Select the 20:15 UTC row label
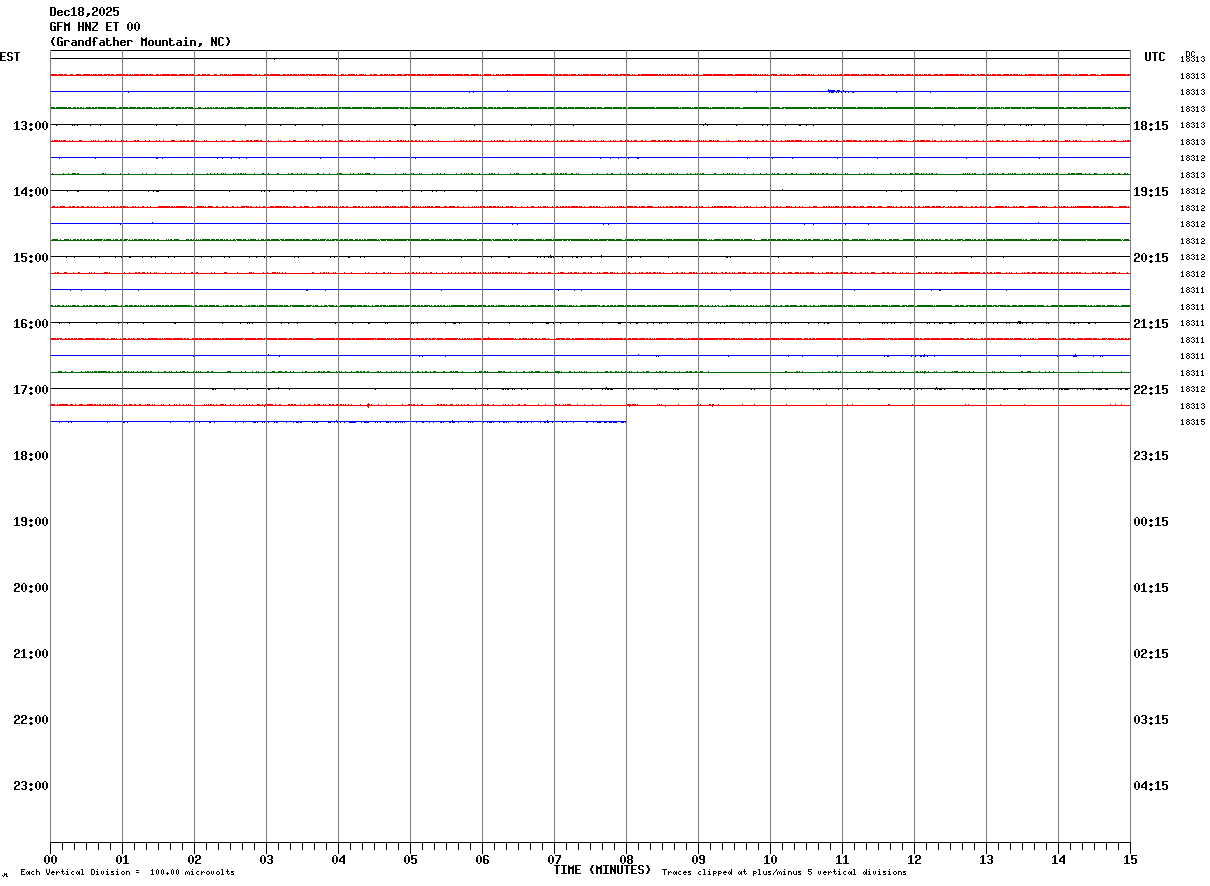This screenshot has width=1210, height=886. point(1151,257)
